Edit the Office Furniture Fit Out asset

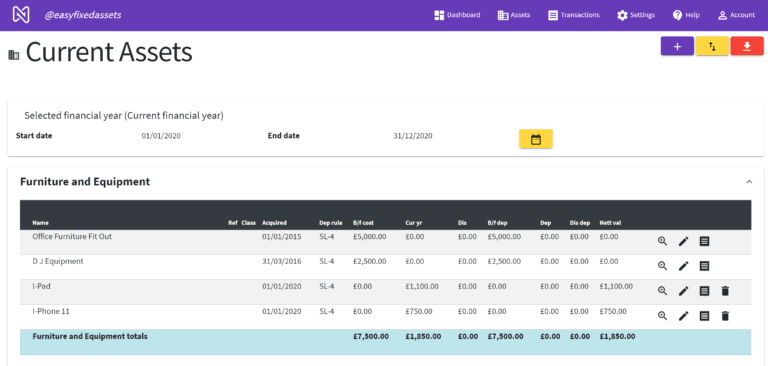(683, 241)
